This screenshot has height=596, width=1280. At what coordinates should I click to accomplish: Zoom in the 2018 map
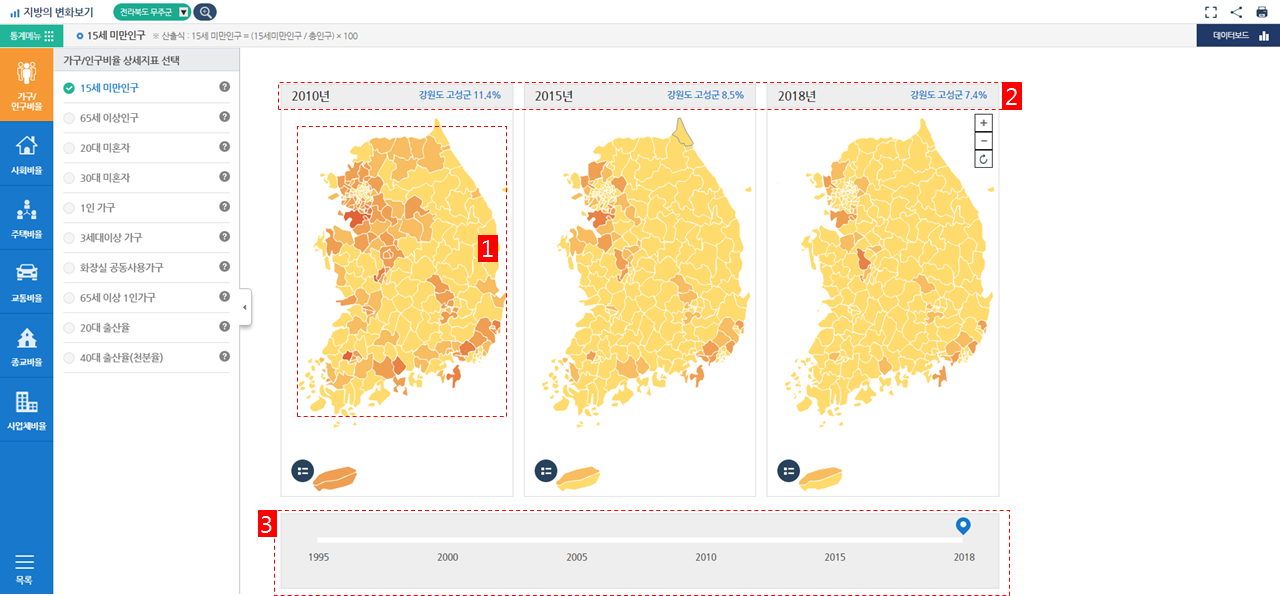[x=983, y=123]
